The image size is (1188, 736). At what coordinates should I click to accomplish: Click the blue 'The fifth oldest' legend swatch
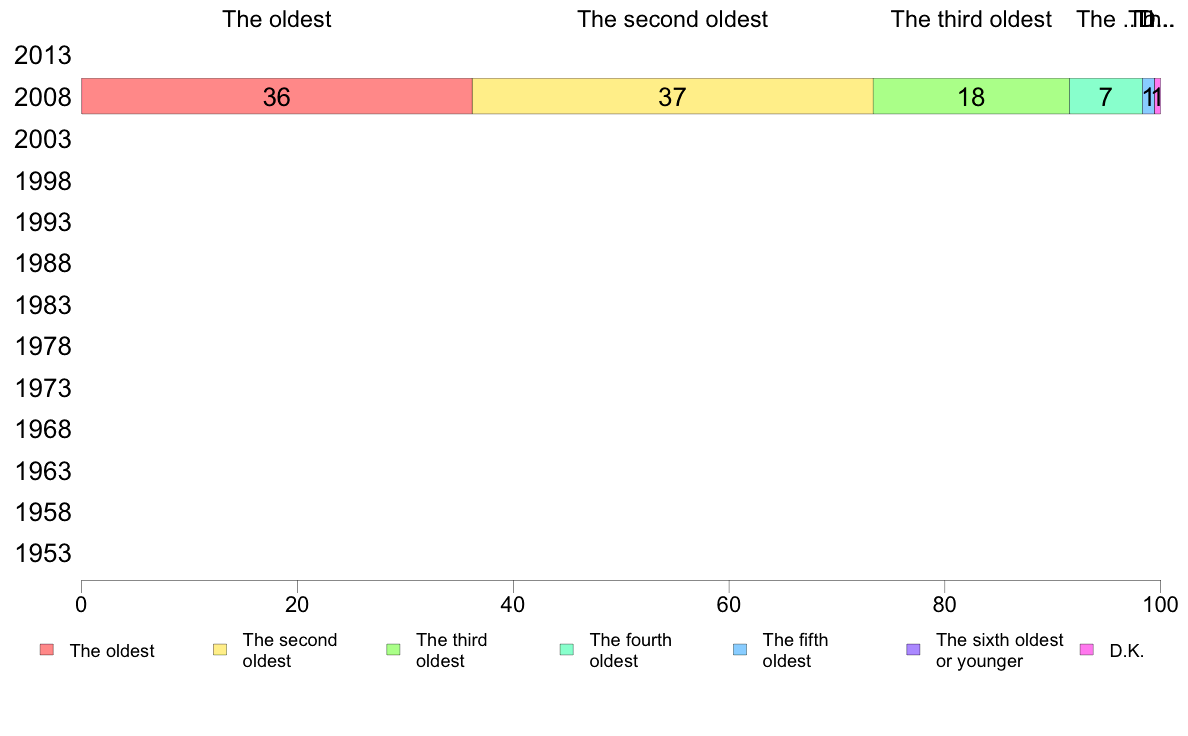click(x=740, y=650)
